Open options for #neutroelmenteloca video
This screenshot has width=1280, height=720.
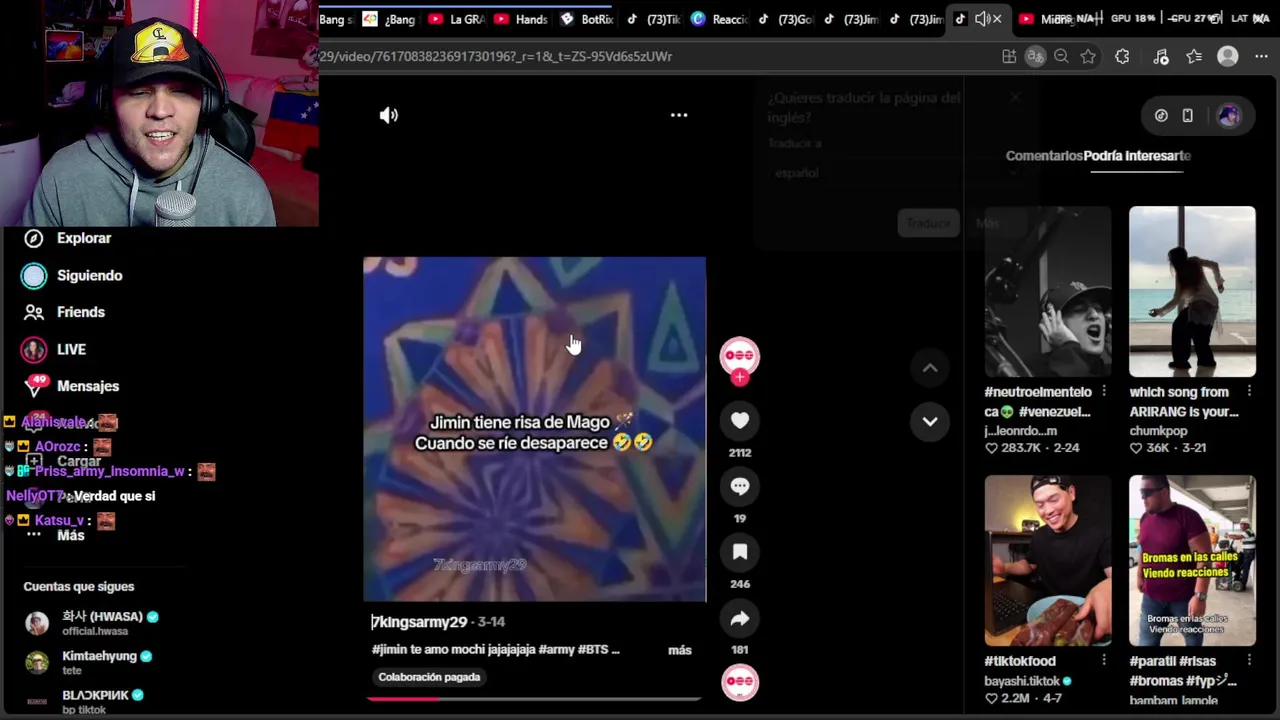click(1104, 391)
